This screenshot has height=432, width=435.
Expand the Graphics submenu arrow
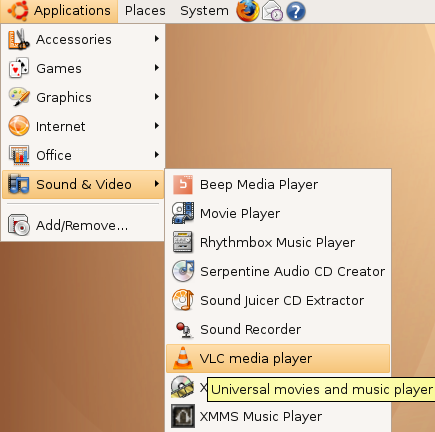(x=157, y=97)
